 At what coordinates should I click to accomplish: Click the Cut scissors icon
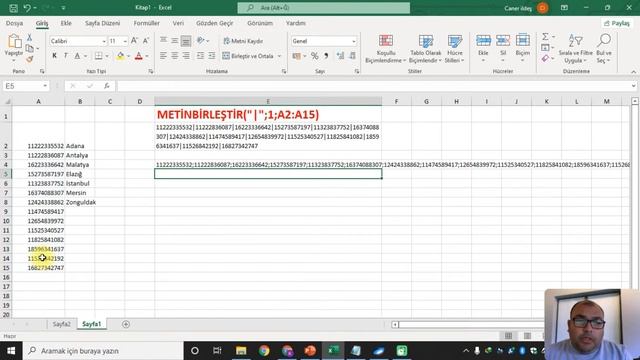(x=29, y=38)
